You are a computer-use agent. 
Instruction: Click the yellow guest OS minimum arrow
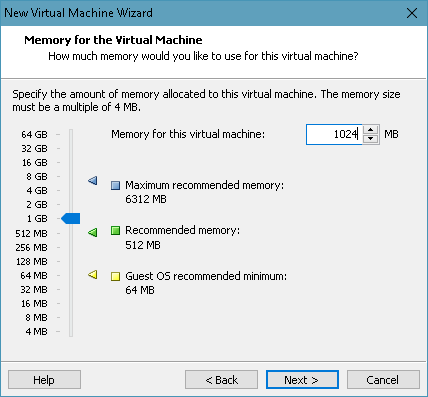[x=93, y=275]
